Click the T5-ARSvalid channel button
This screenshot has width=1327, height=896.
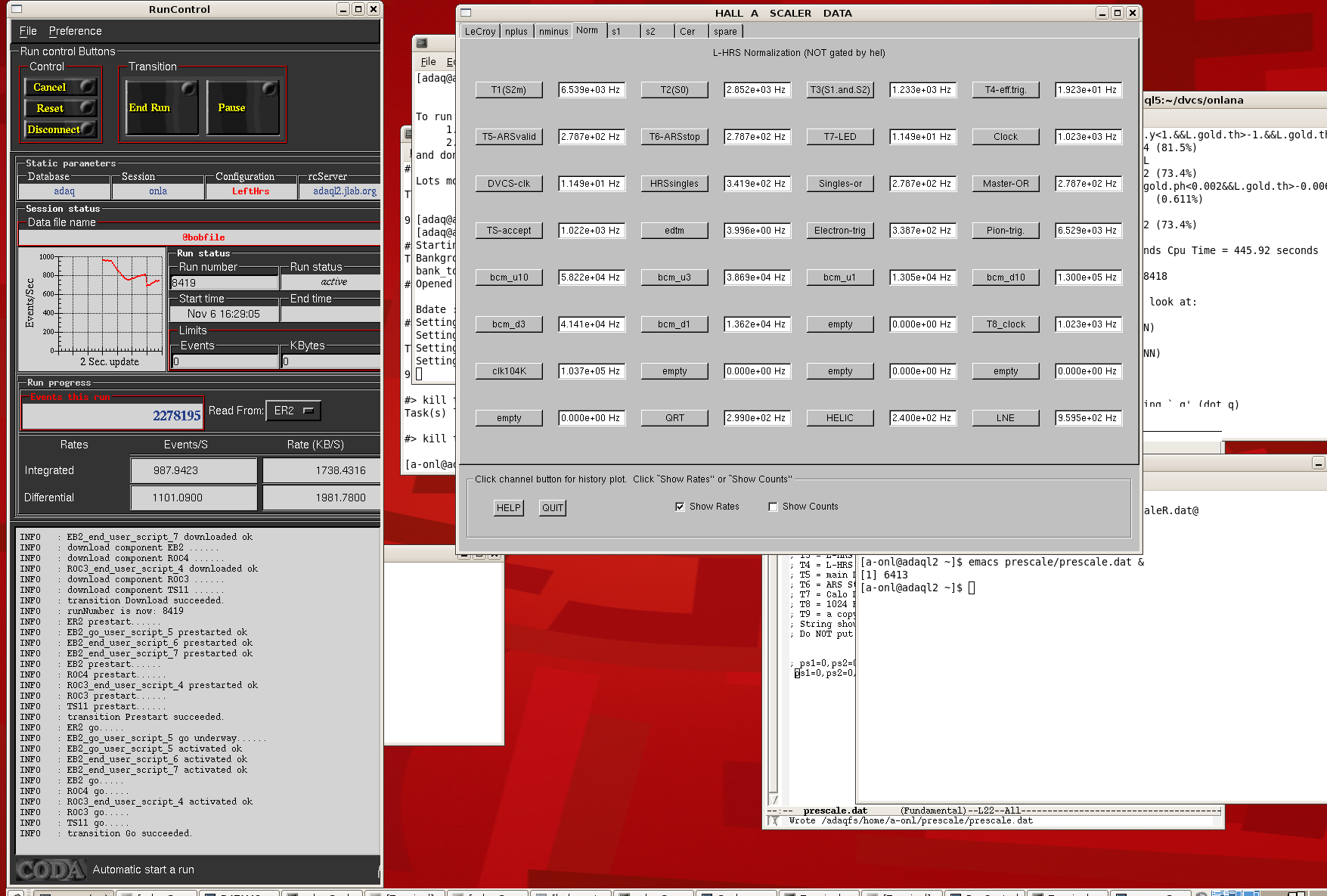click(509, 137)
